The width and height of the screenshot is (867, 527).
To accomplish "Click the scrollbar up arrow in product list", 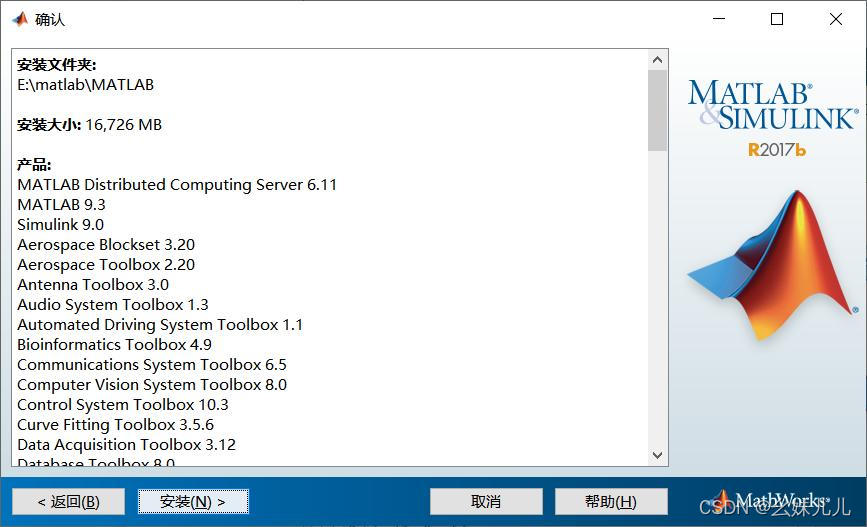I will coord(657,60).
